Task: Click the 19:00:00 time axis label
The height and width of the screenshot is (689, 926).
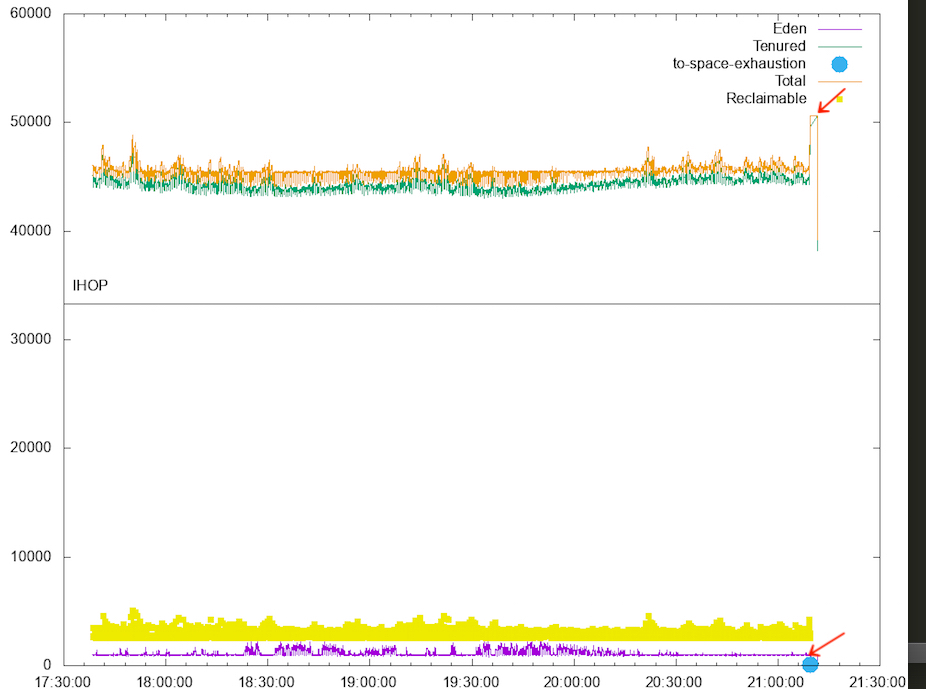Action: (x=369, y=682)
